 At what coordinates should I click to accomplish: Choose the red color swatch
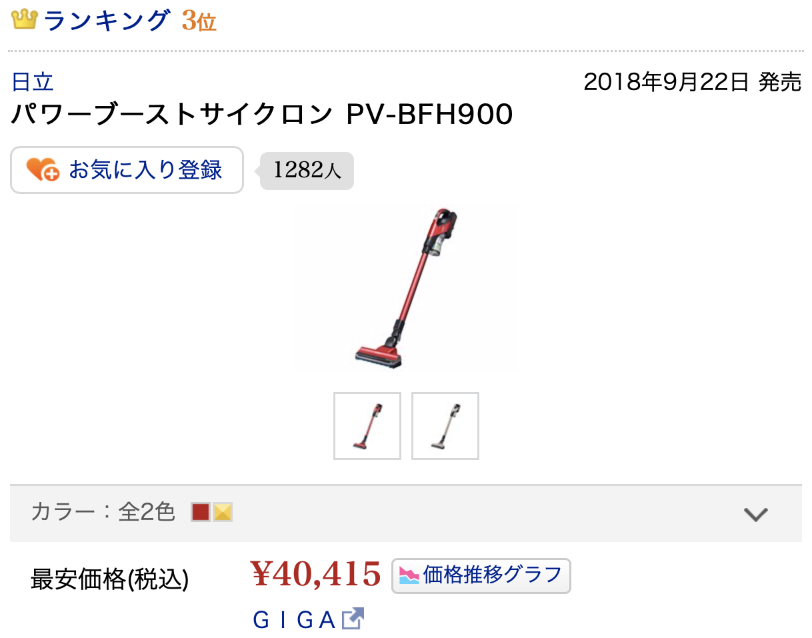tap(200, 512)
